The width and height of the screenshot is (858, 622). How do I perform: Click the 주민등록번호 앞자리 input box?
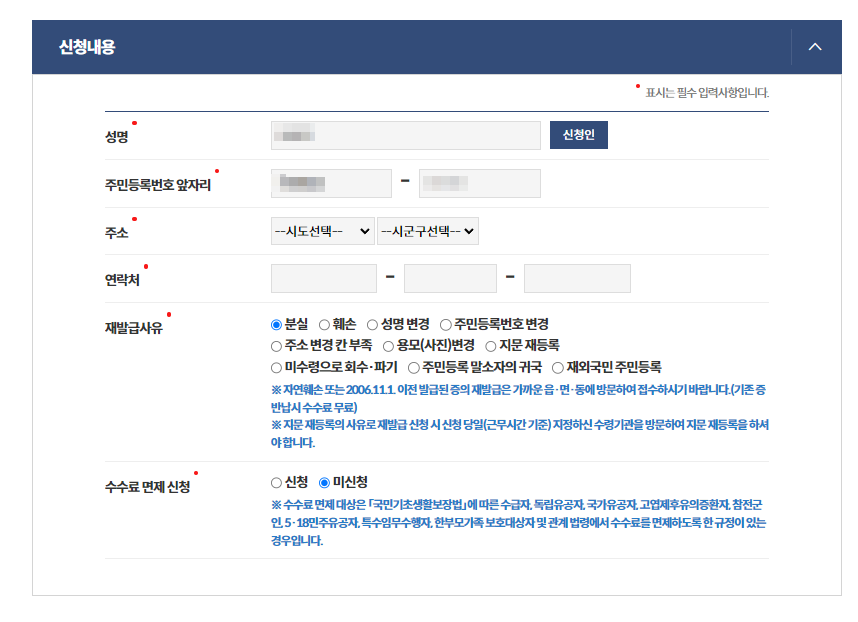click(331, 183)
